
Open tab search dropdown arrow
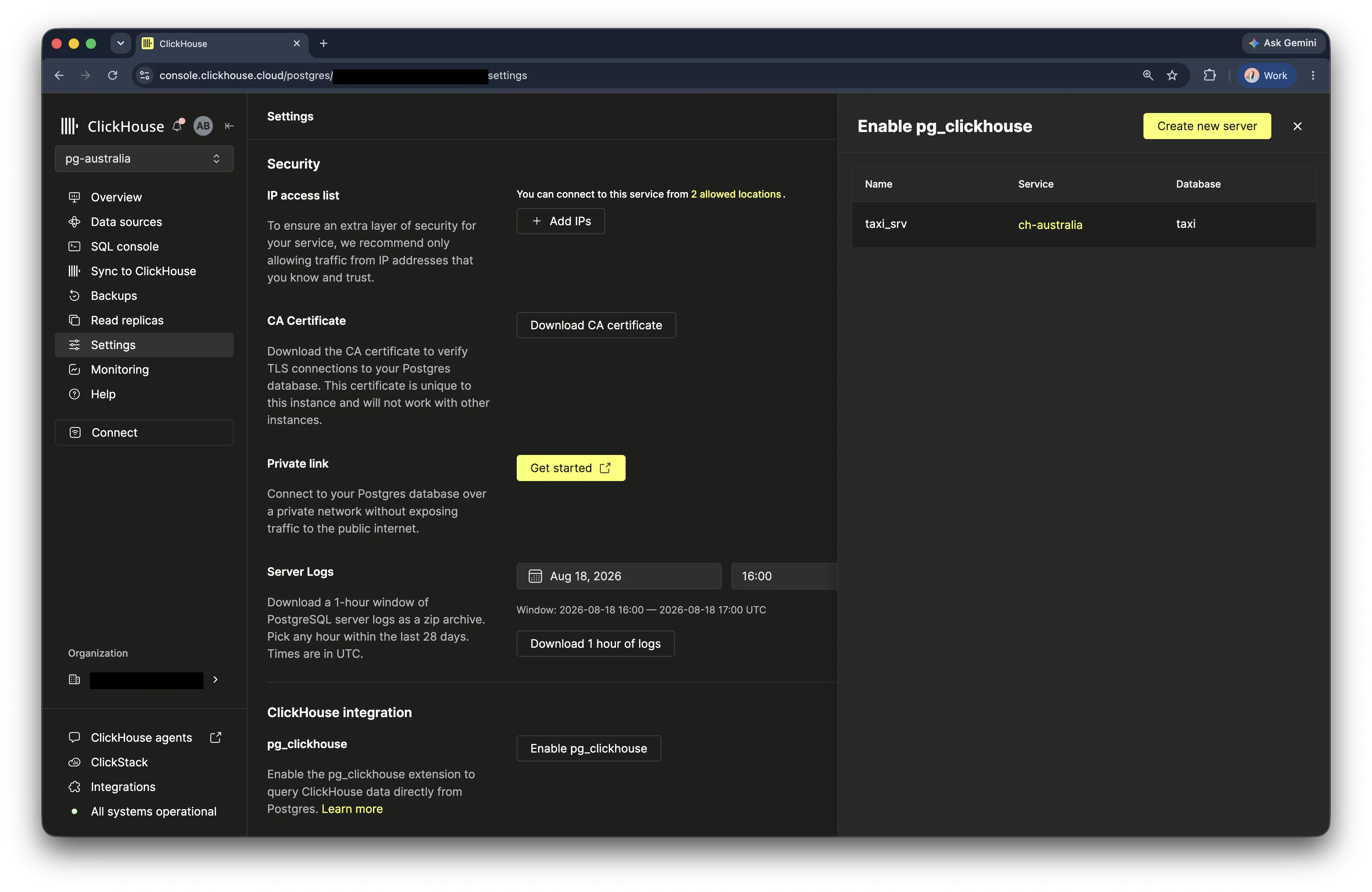pos(120,43)
